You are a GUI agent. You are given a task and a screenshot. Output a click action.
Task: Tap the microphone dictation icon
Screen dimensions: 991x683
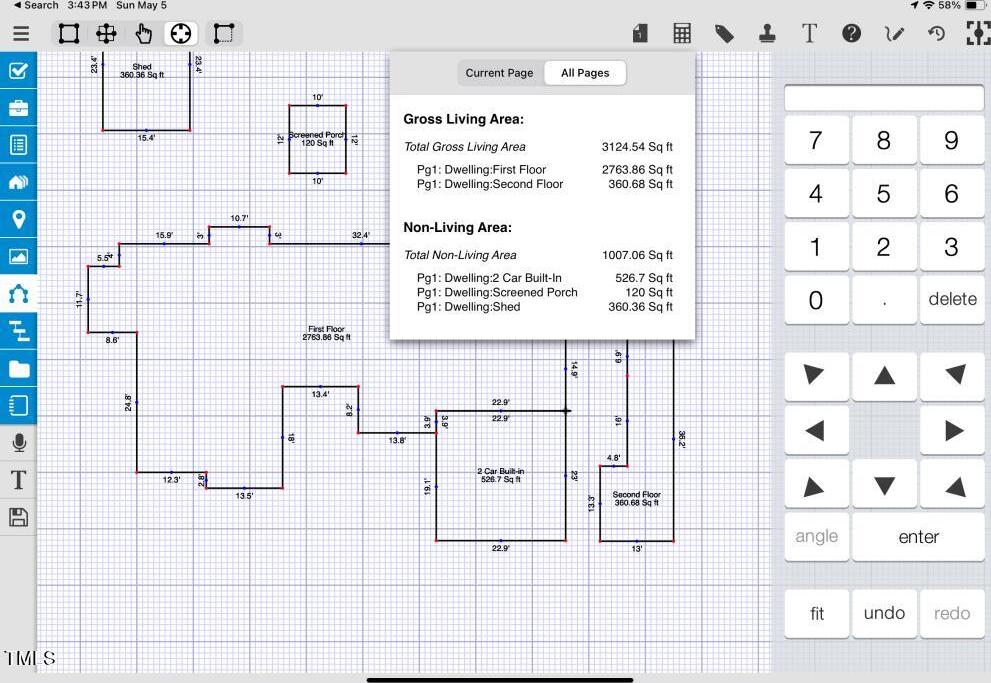(19, 443)
